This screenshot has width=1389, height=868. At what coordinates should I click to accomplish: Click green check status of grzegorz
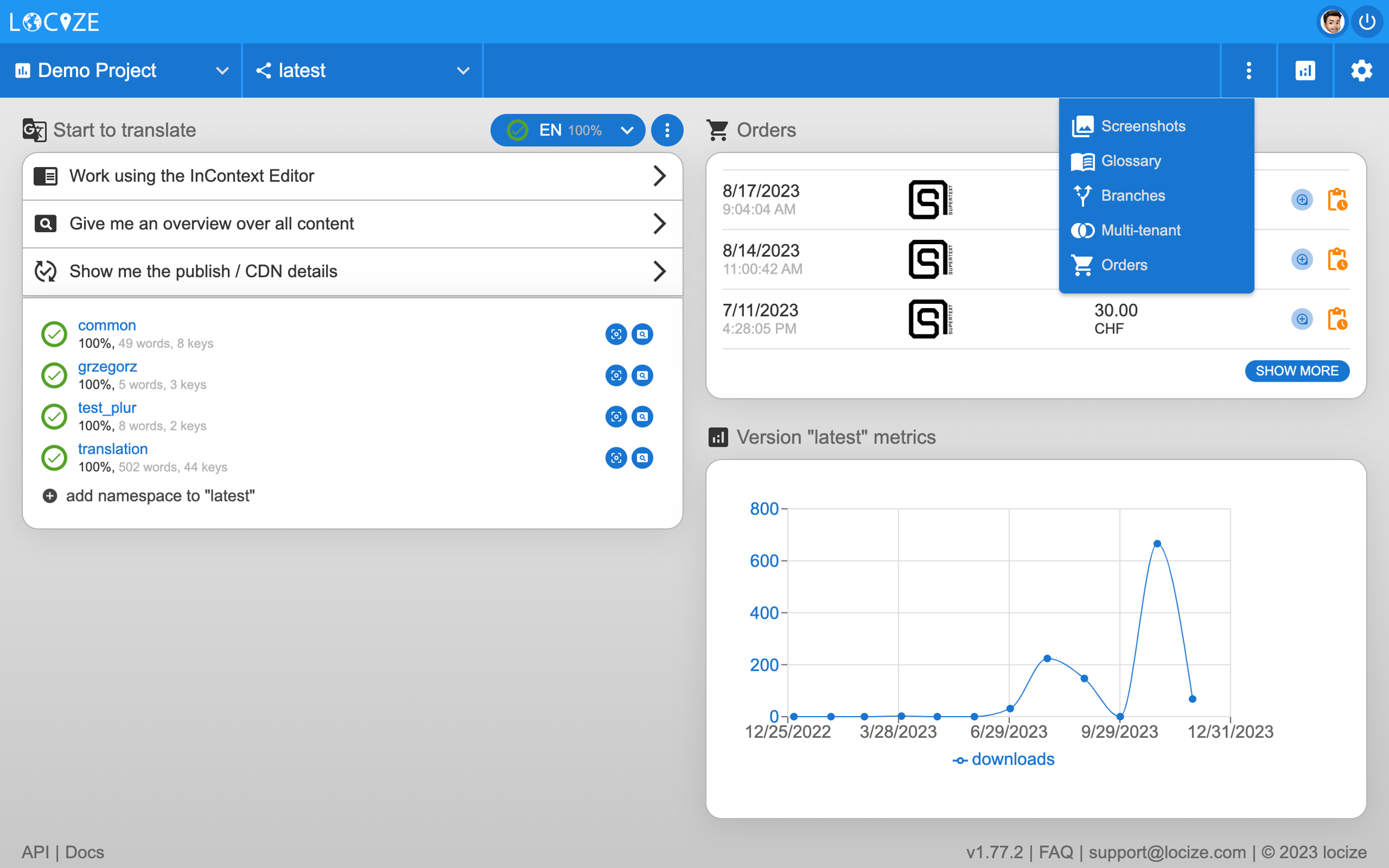(54, 375)
